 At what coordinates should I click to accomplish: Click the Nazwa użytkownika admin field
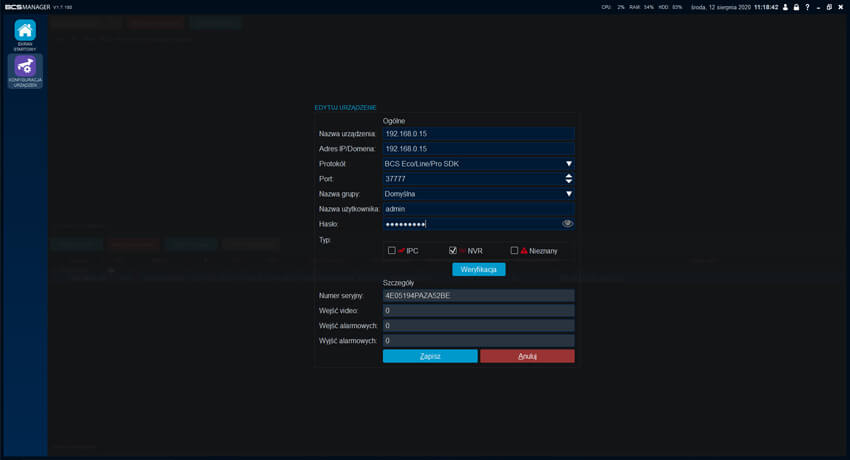pos(478,209)
